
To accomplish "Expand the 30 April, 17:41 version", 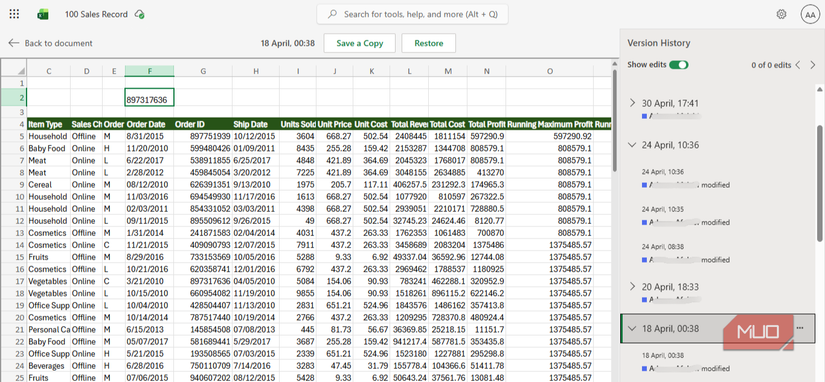I will (x=632, y=103).
